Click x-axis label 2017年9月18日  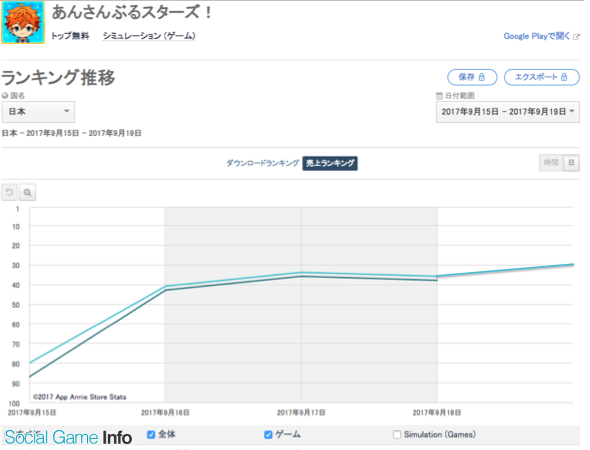[436, 413]
